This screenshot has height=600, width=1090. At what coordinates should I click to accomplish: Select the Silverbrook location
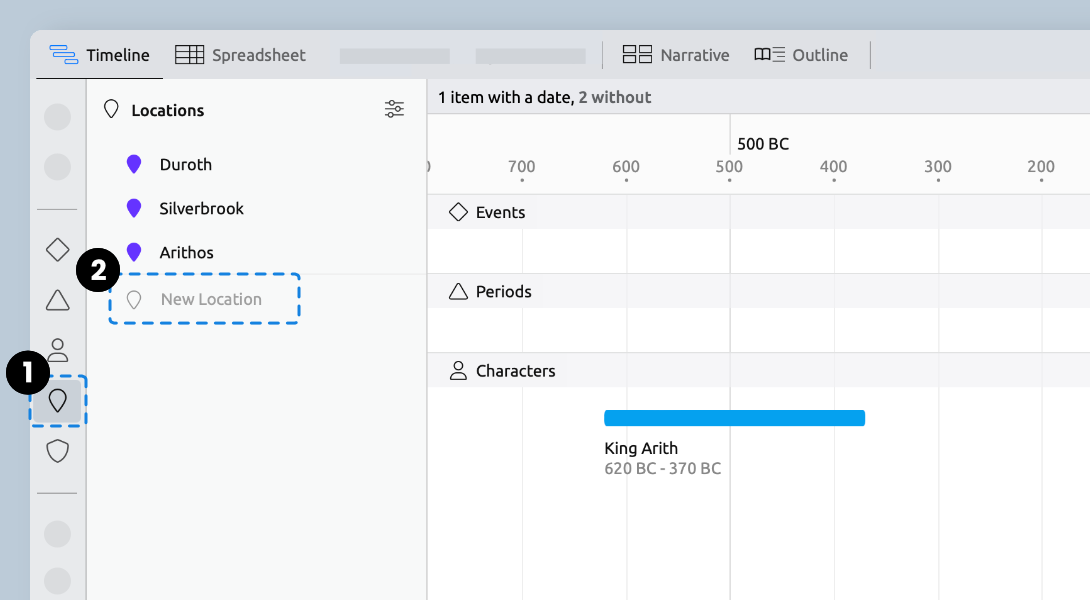(x=202, y=209)
